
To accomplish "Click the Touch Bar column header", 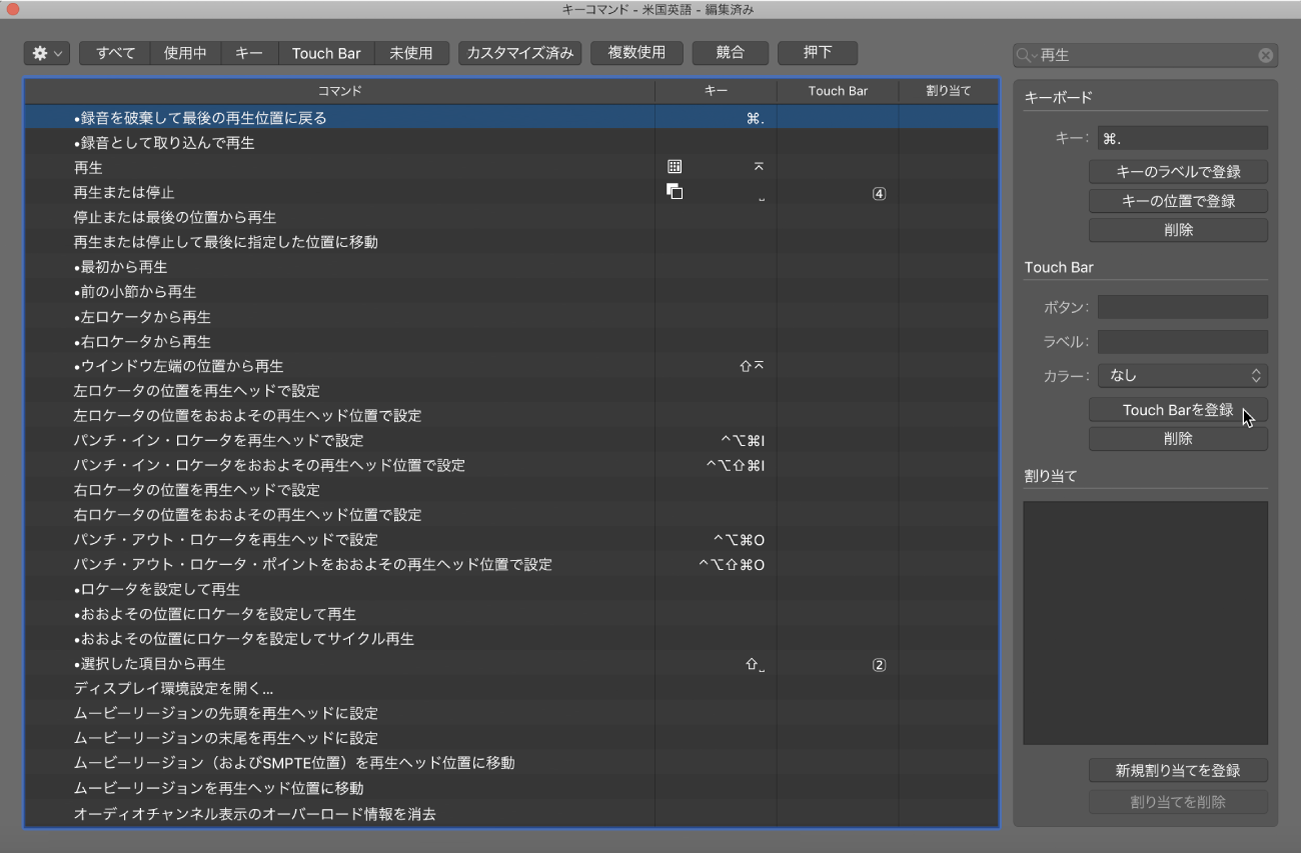I will [838, 91].
